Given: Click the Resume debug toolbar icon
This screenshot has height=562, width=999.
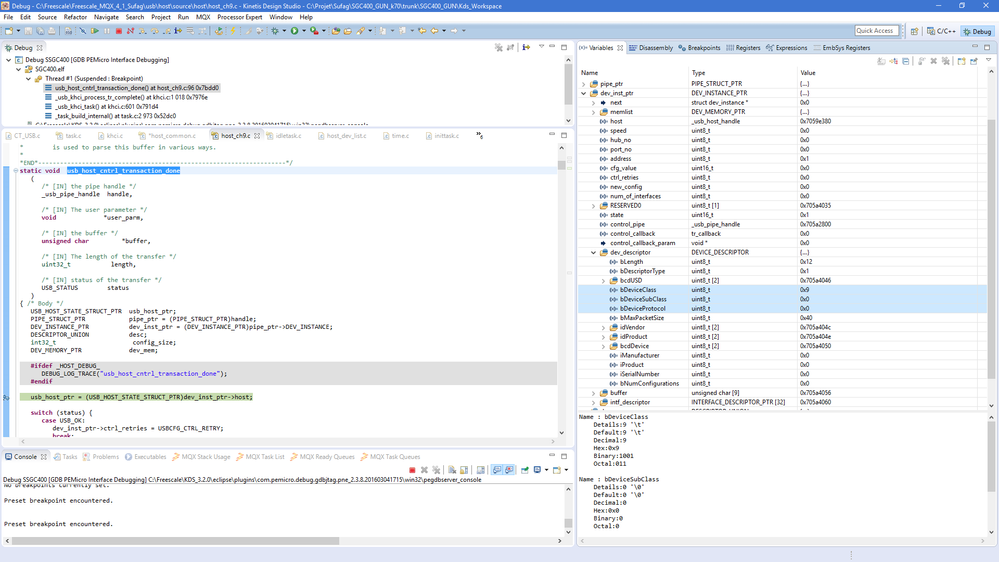Looking at the screenshot, I should [x=94, y=31].
